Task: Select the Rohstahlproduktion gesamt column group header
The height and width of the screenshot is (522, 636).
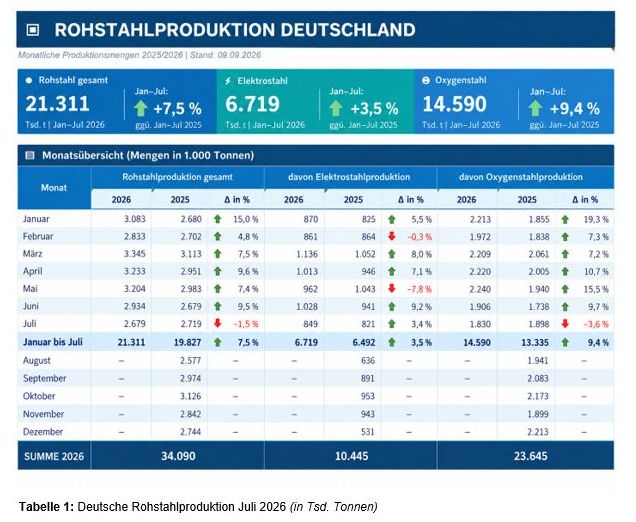Action: pos(178,177)
